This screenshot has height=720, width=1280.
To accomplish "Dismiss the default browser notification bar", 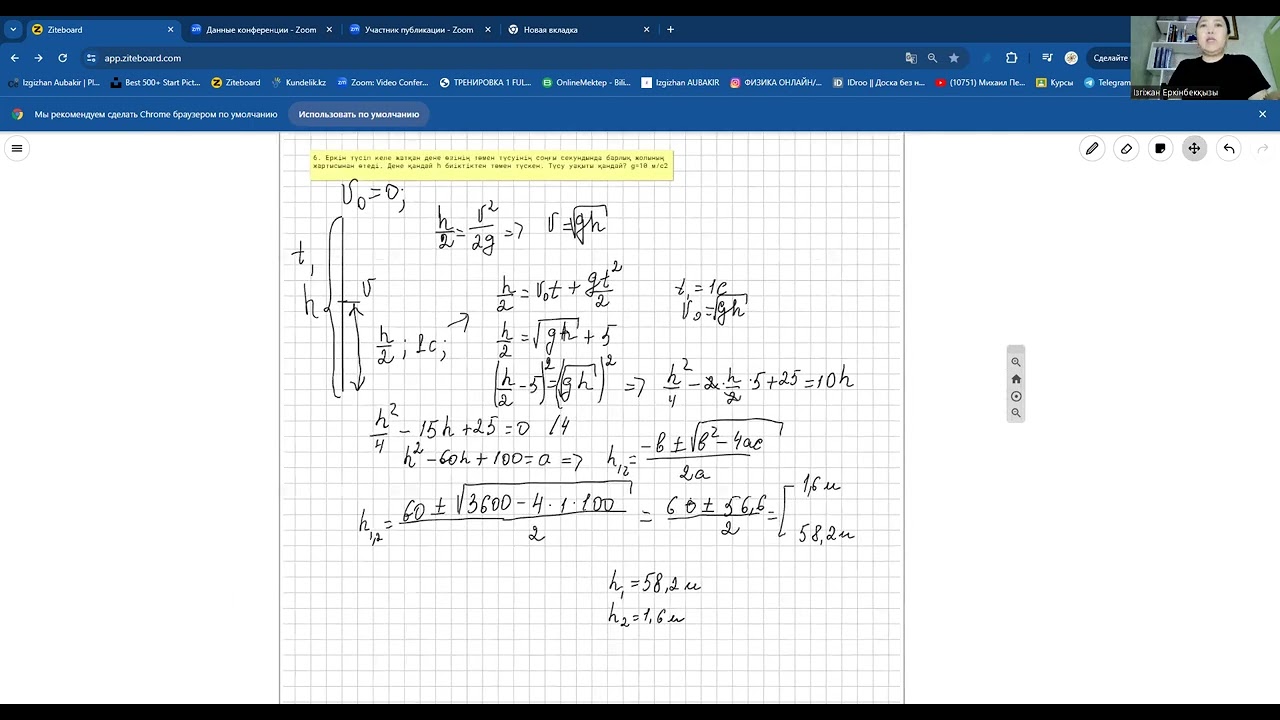I will (x=1262, y=114).
